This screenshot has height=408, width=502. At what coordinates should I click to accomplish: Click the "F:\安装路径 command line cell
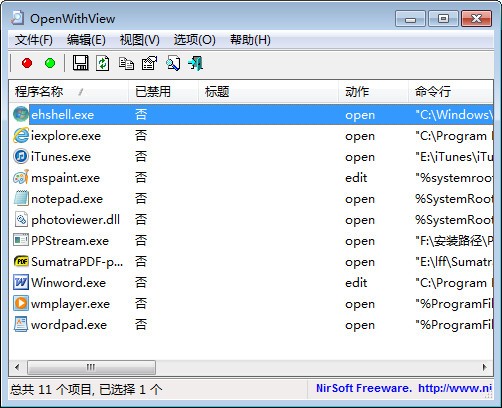pyautogui.click(x=454, y=240)
